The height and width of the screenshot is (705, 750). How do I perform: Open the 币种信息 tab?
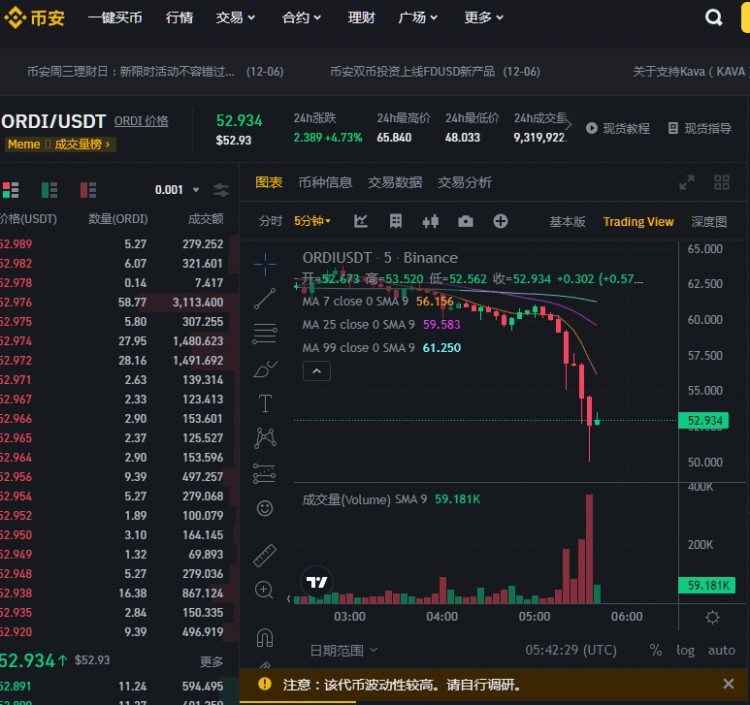point(325,182)
